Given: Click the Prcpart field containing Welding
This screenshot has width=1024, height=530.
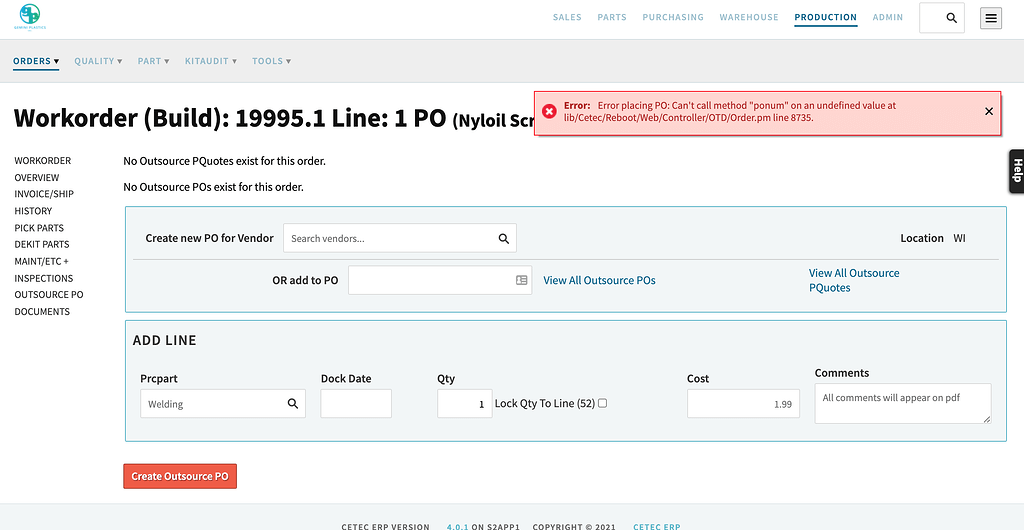Looking at the screenshot, I should [x=223, y=404].
